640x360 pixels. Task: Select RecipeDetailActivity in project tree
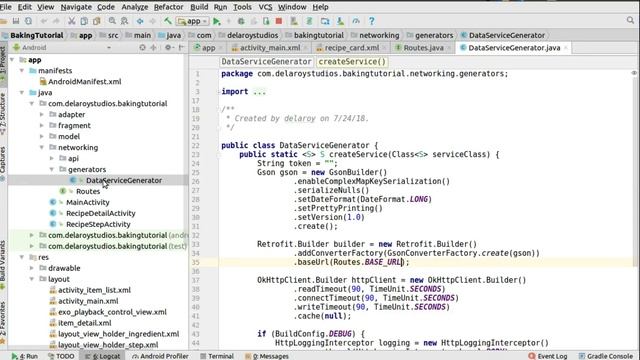point(100,213)
